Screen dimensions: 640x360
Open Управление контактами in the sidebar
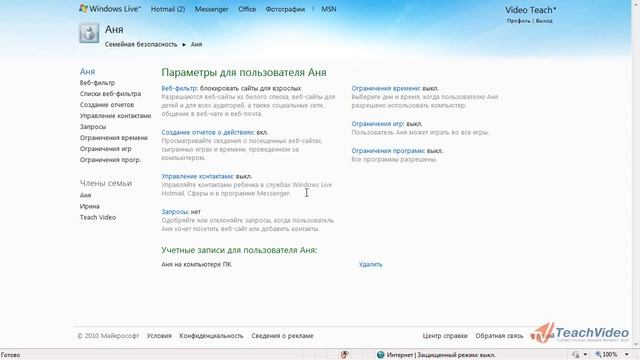[115, 116]
